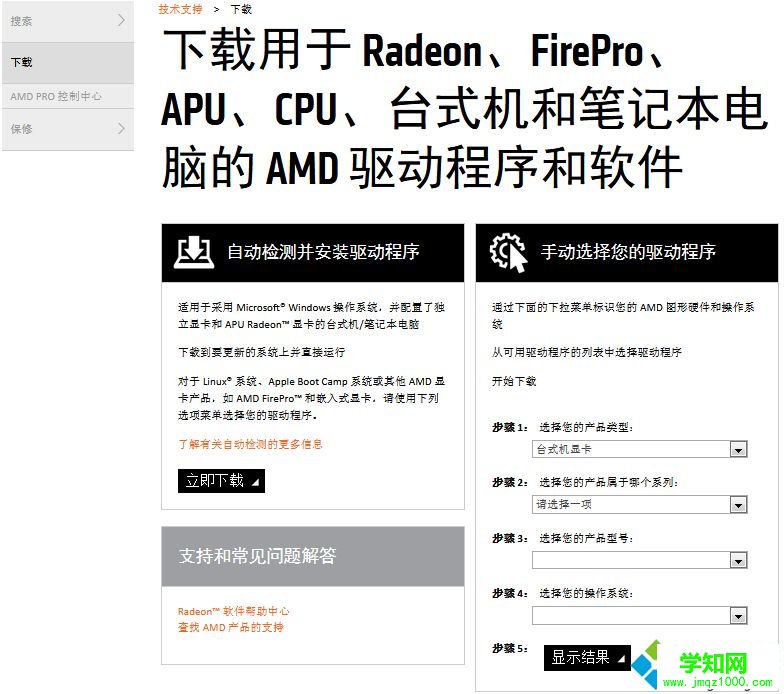Screen dimensions: 784x694
Task: Click 自动检测并安装驱动程序 header
Action: coord(323,252)
